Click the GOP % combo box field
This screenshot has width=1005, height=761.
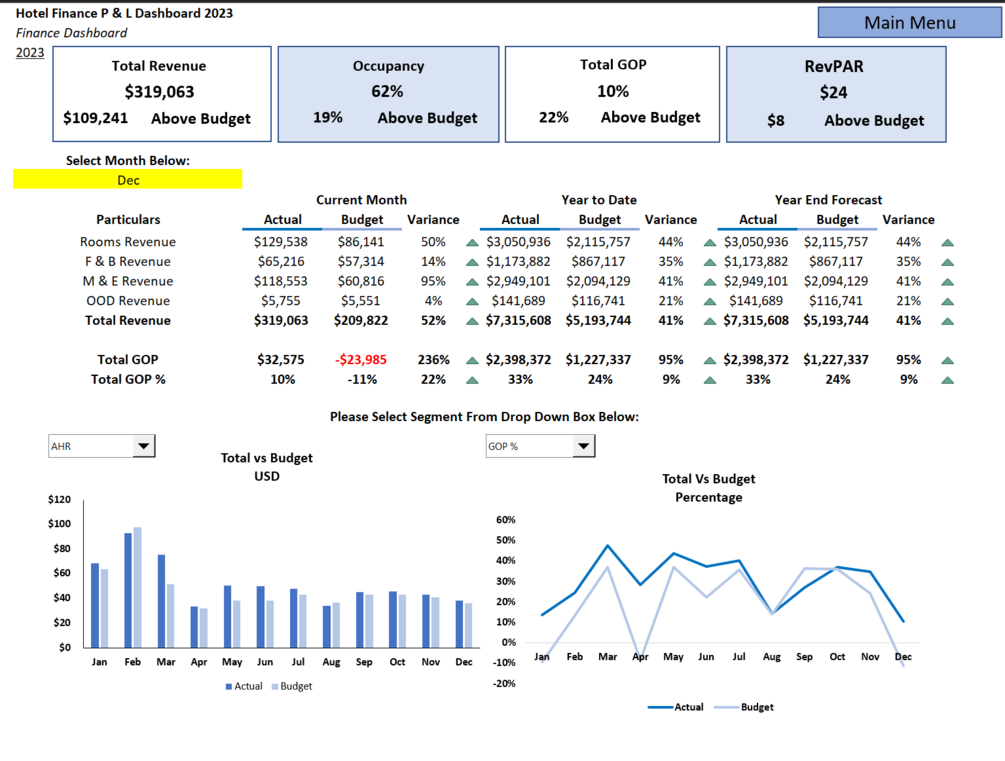click(540, 446)
